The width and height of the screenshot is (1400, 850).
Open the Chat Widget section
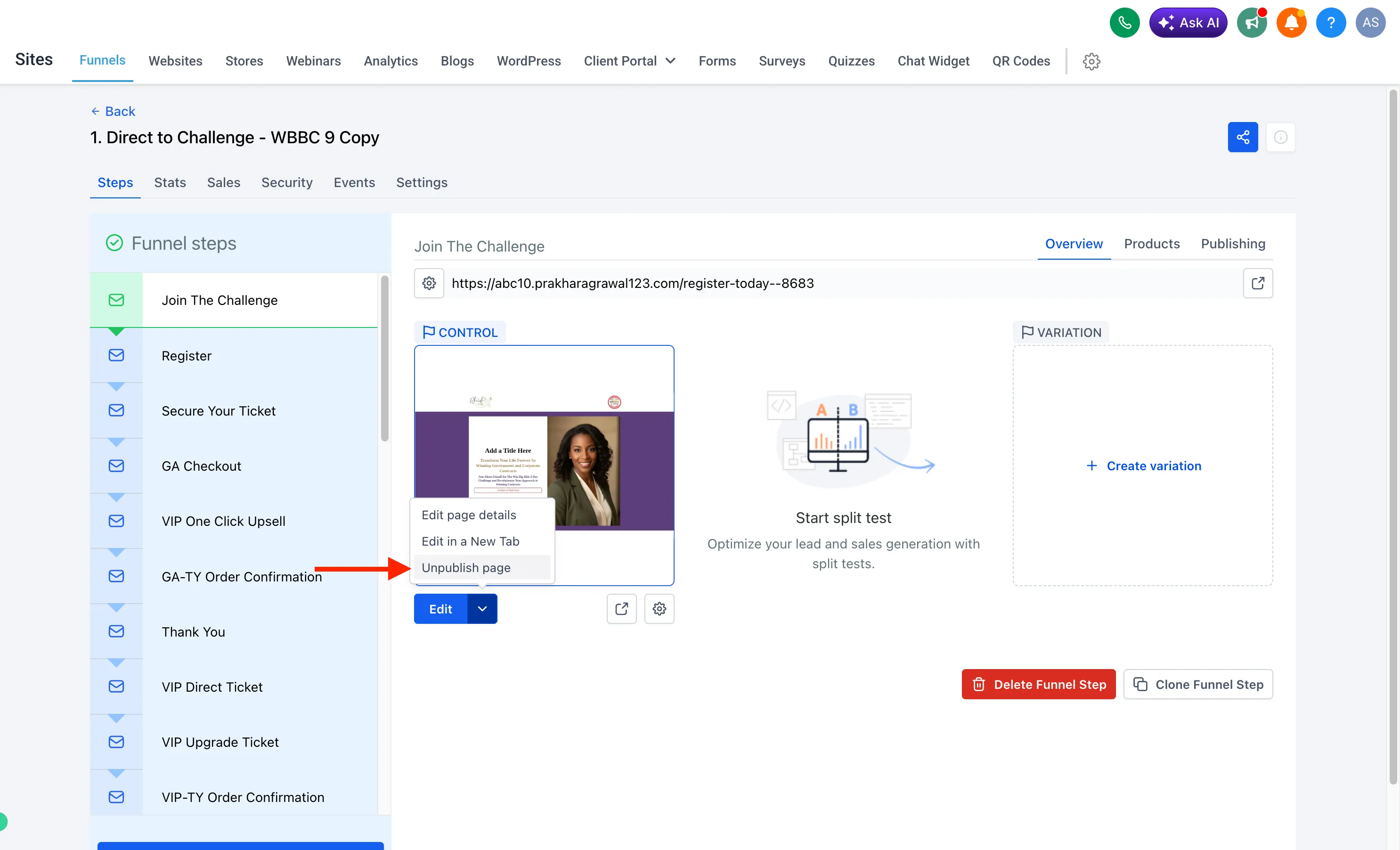934,61
